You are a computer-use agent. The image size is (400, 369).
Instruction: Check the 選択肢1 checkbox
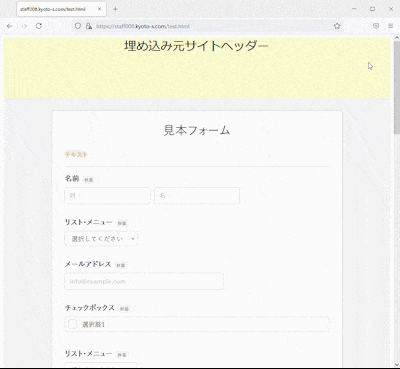(x=72, y=324)
